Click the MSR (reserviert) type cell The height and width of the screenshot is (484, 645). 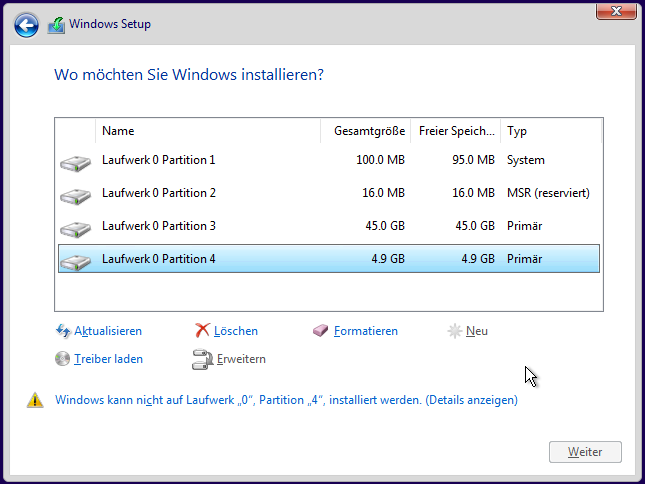548,193
